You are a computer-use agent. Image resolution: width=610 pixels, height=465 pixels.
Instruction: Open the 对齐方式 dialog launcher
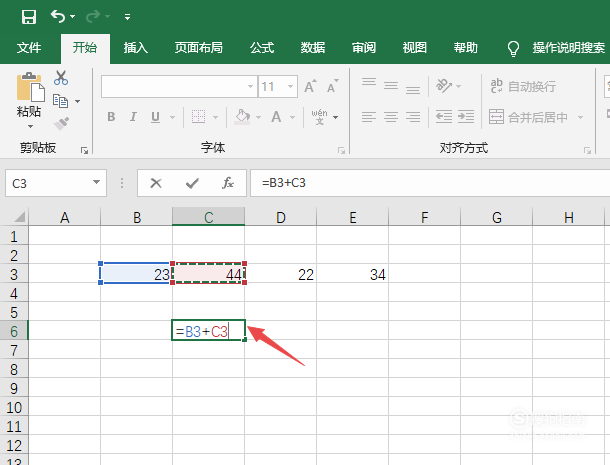(x=587, y=150)
